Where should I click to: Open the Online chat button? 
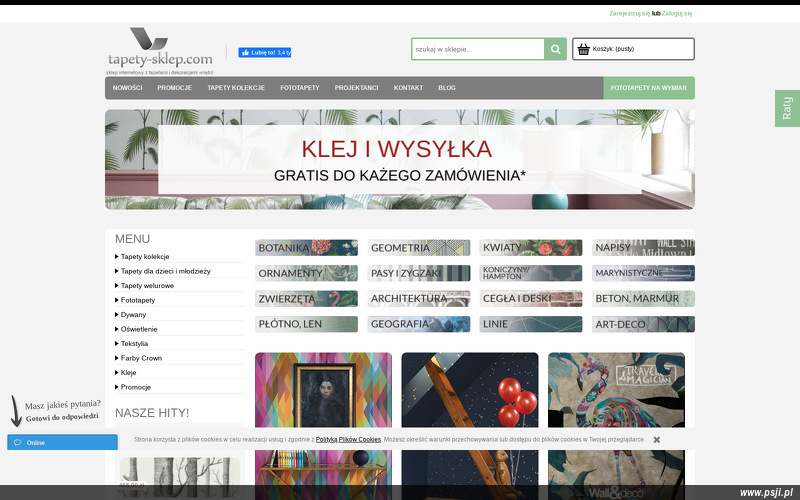click(x=62, y=442)
